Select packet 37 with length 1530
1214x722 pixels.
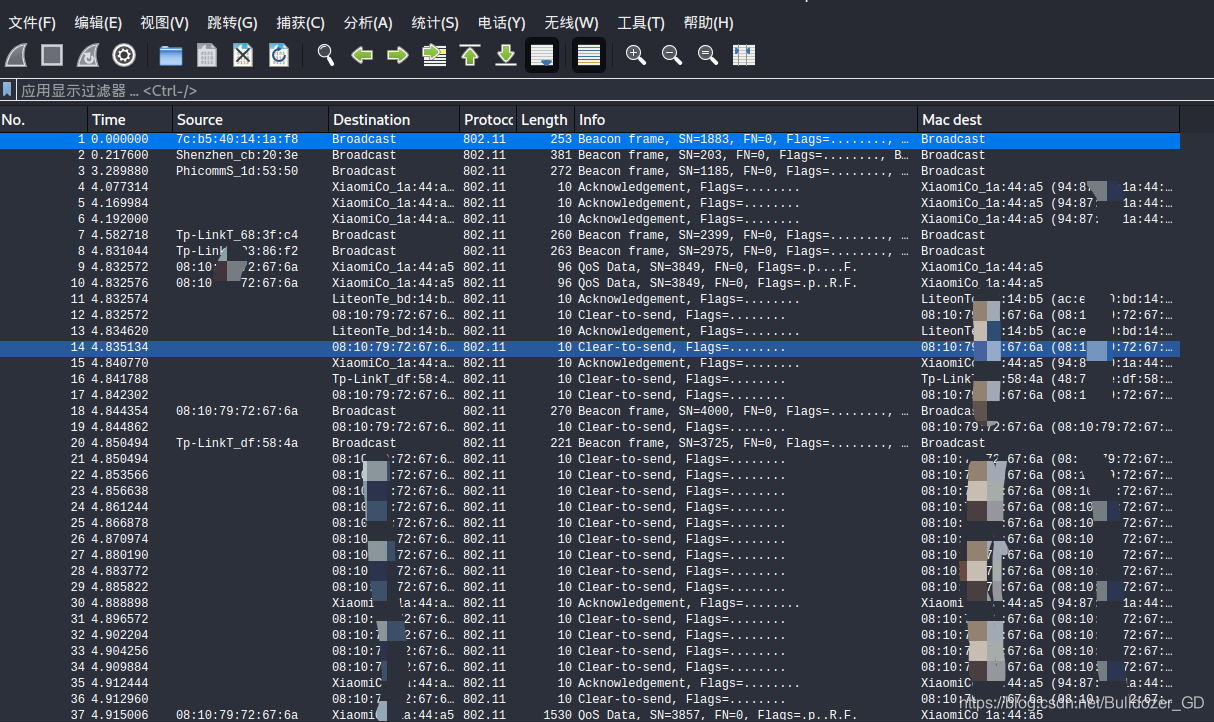coord(590,715)
